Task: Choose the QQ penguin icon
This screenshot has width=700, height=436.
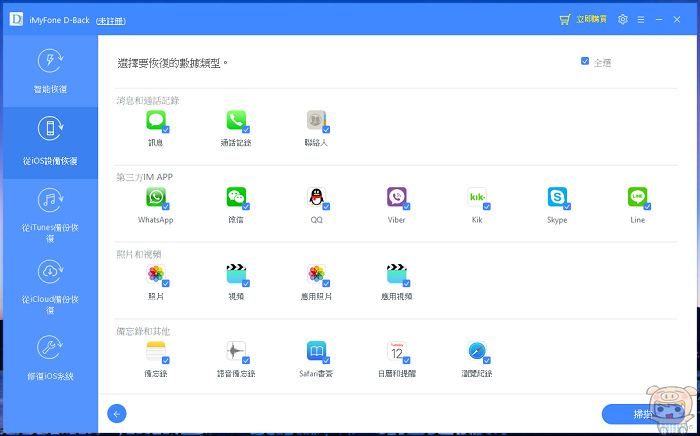Action: [316, 197]
